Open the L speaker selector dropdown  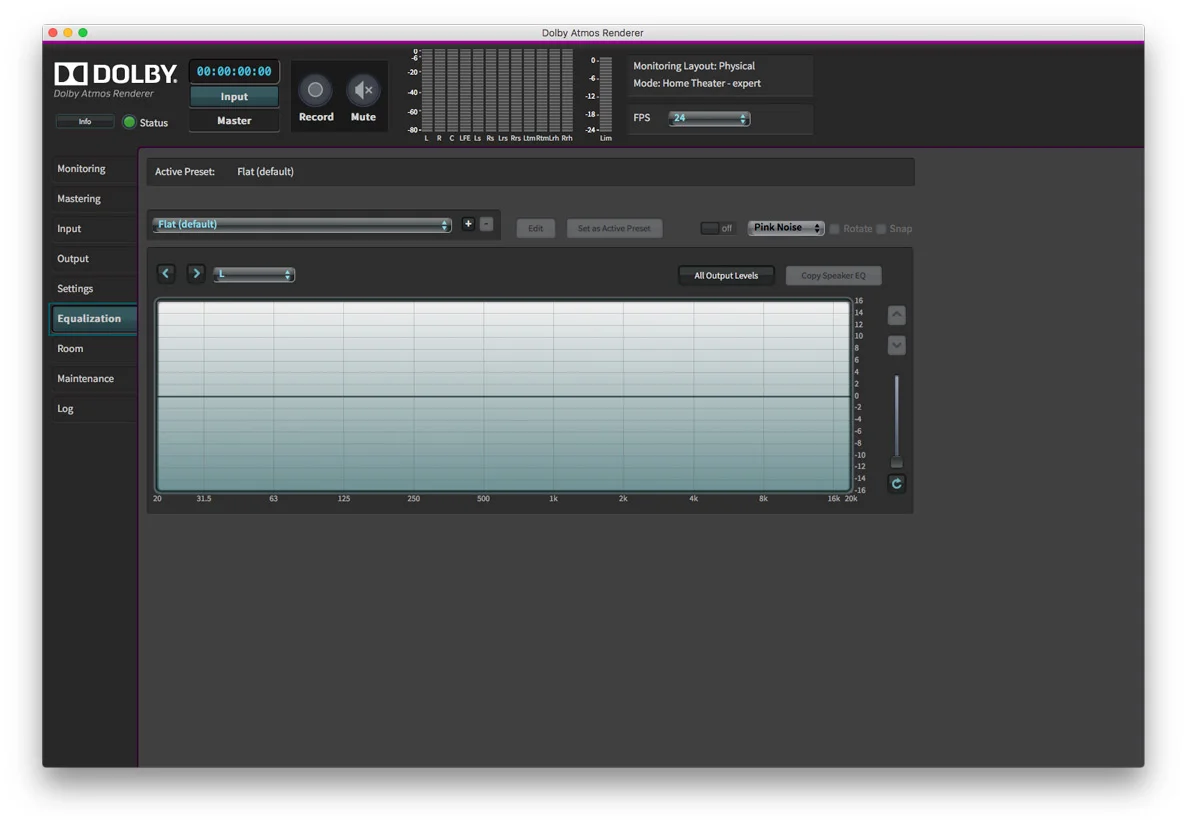click(x=254, y=275)
